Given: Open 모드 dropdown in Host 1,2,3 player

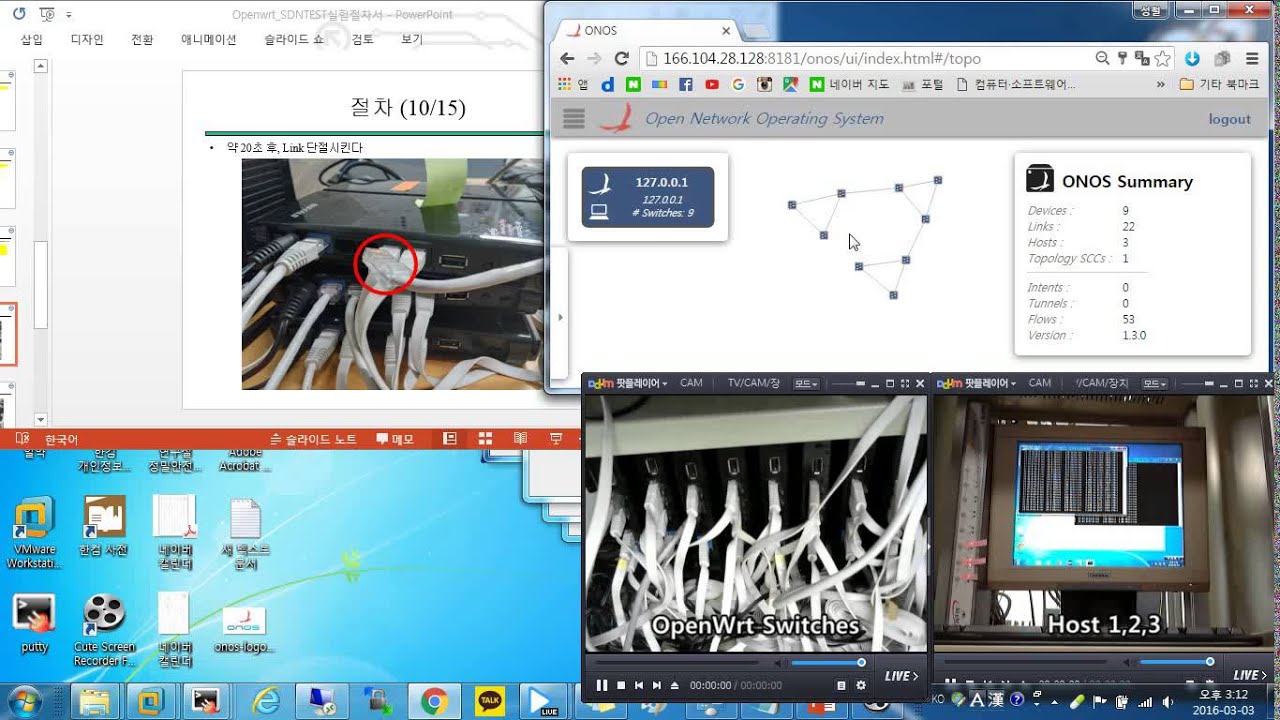Looking at the screenshot, I should click(x=1155, y=383).
